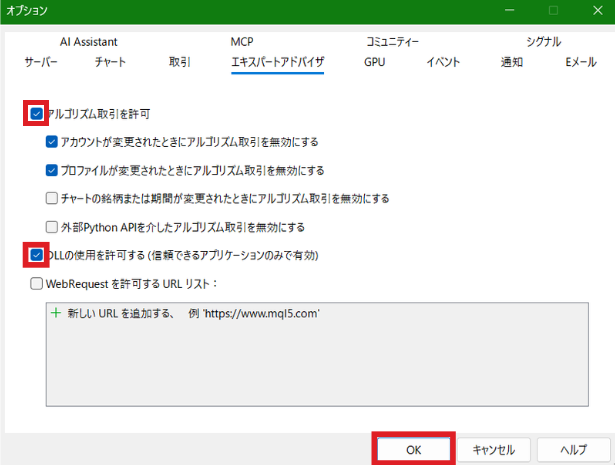Open ヘルプ for options dialog

574,450
